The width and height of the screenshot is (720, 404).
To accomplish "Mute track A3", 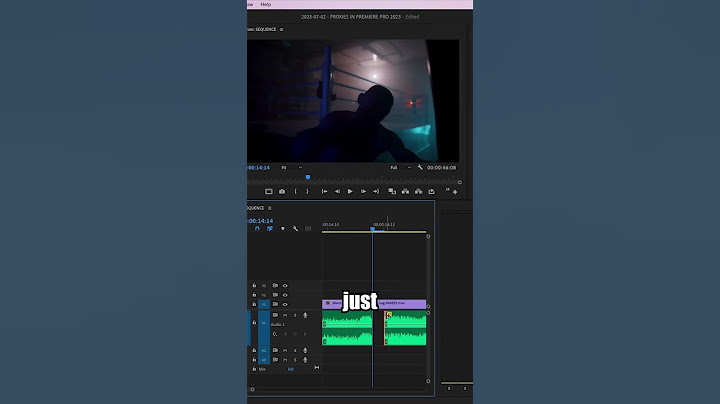I will (285, 359).
